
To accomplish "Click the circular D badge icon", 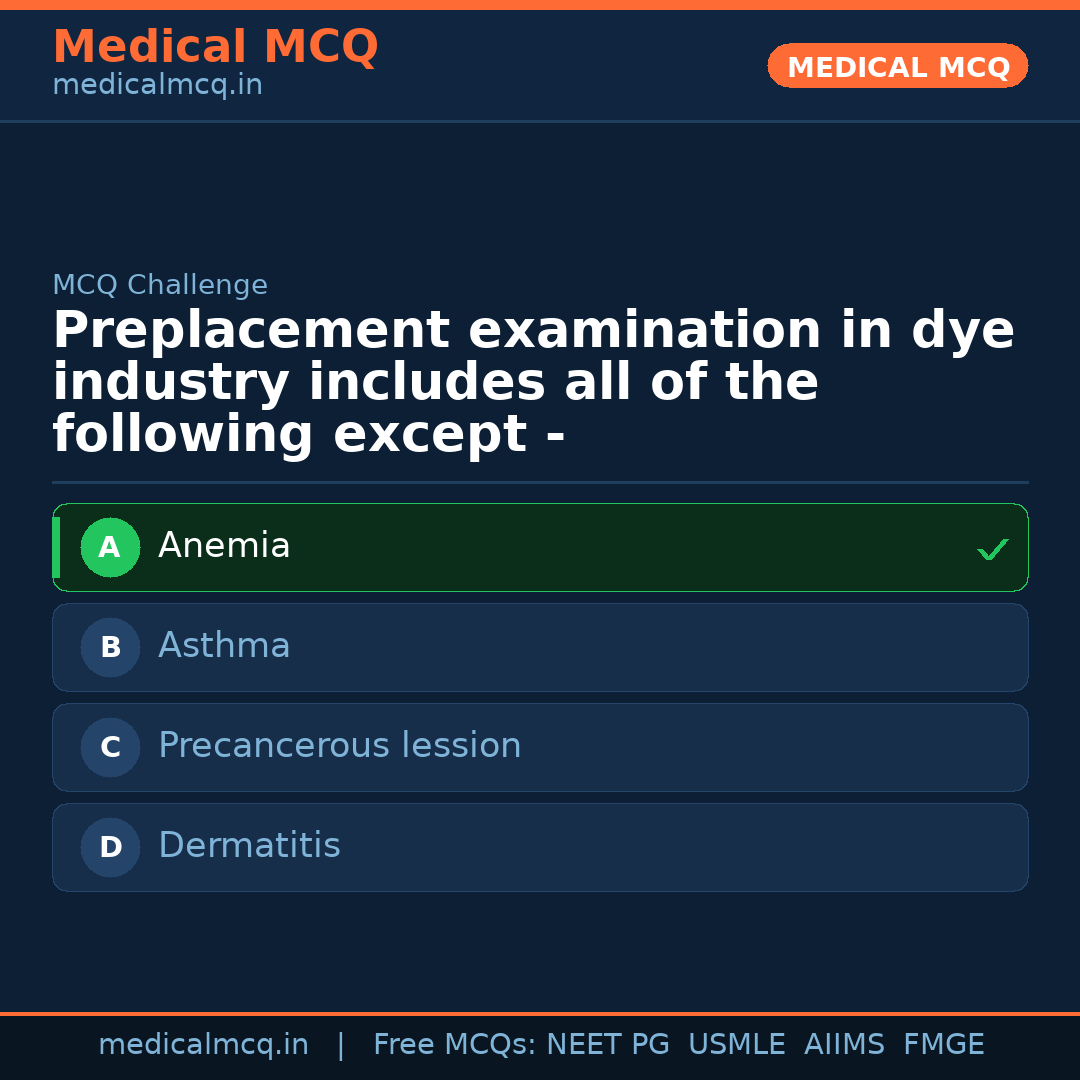I will [110, 847].
